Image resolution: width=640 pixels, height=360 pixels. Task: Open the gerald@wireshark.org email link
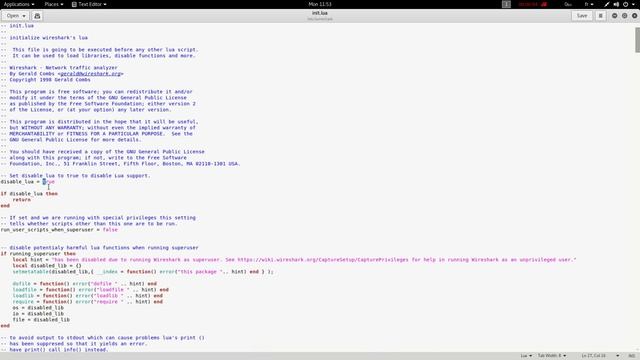pyautogui.click(x=91, y=74)
